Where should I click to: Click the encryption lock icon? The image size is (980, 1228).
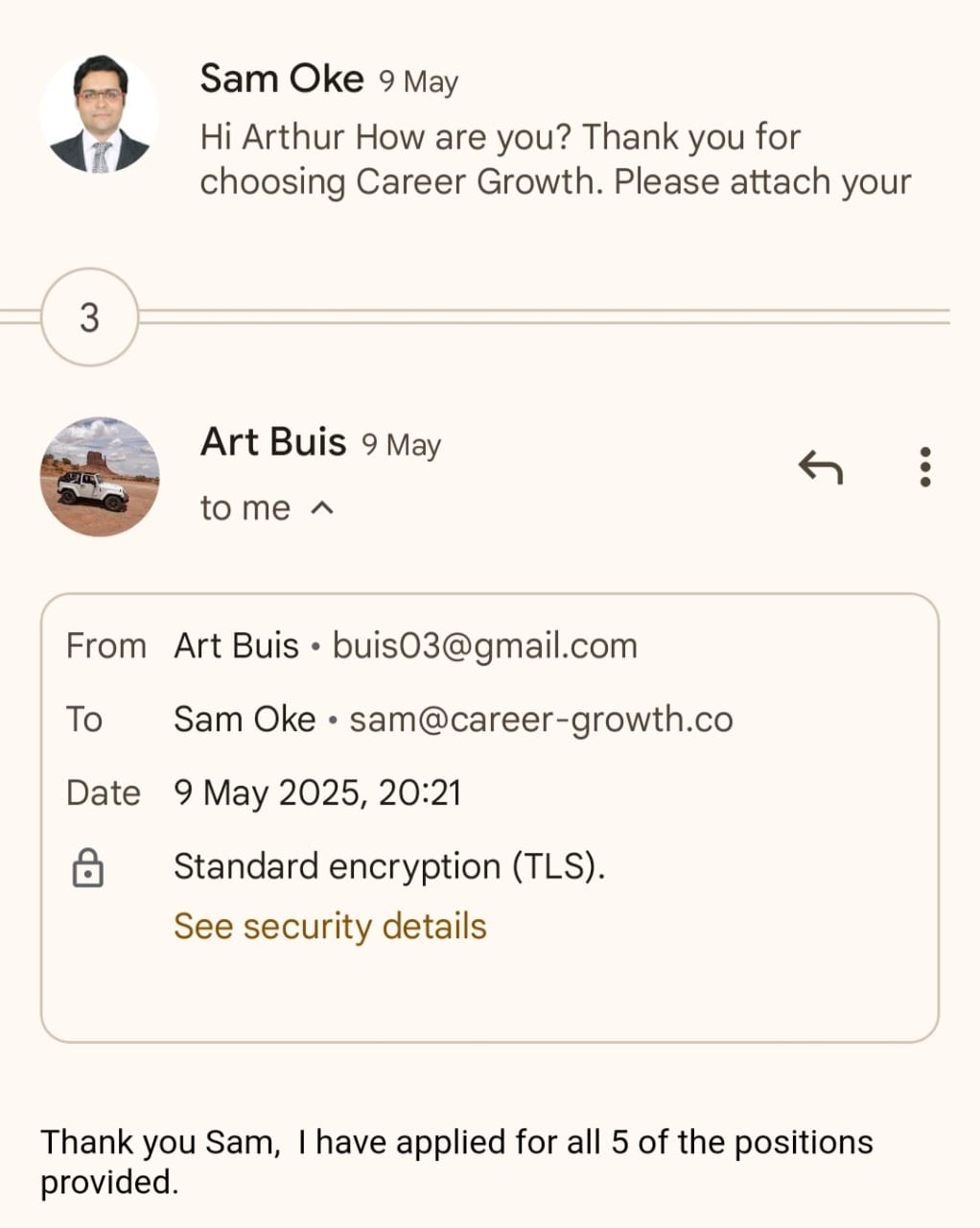(x=88, y=867)
